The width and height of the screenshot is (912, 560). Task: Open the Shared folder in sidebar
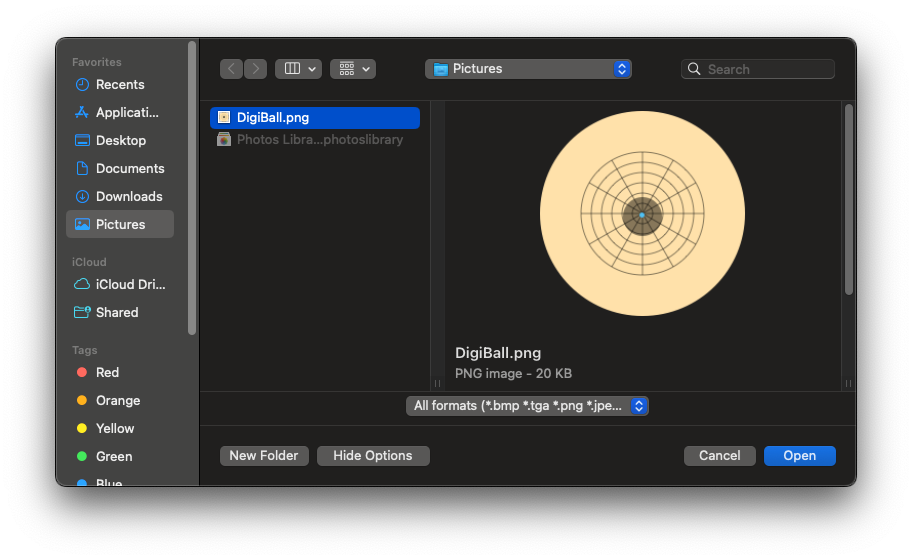tap(116, 313)
